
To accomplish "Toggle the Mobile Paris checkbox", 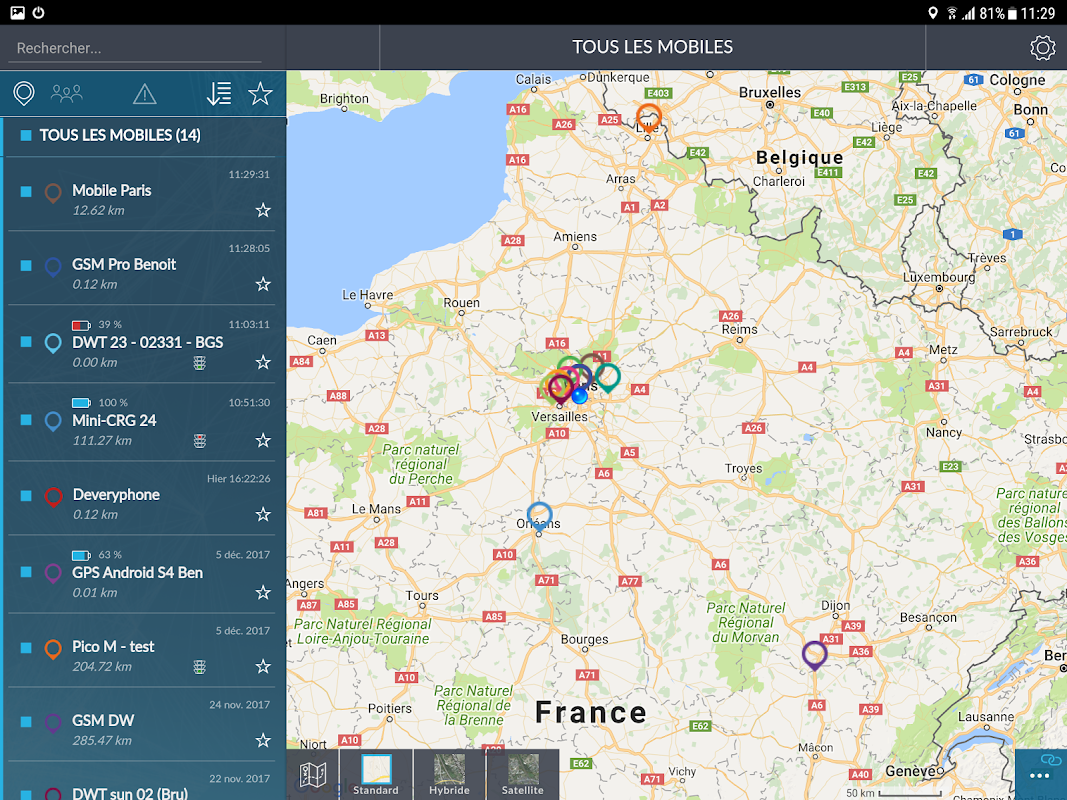I will (x=26, y=192).
